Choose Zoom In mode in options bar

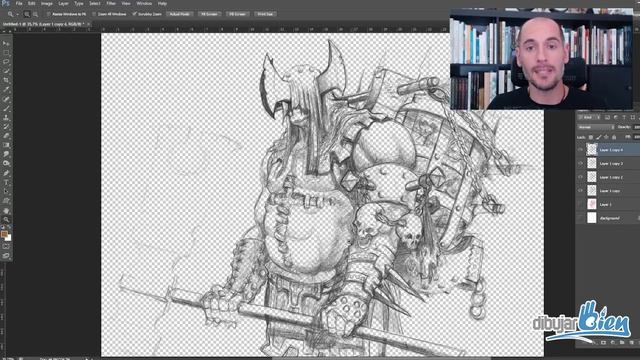click(x=27, y=14)
